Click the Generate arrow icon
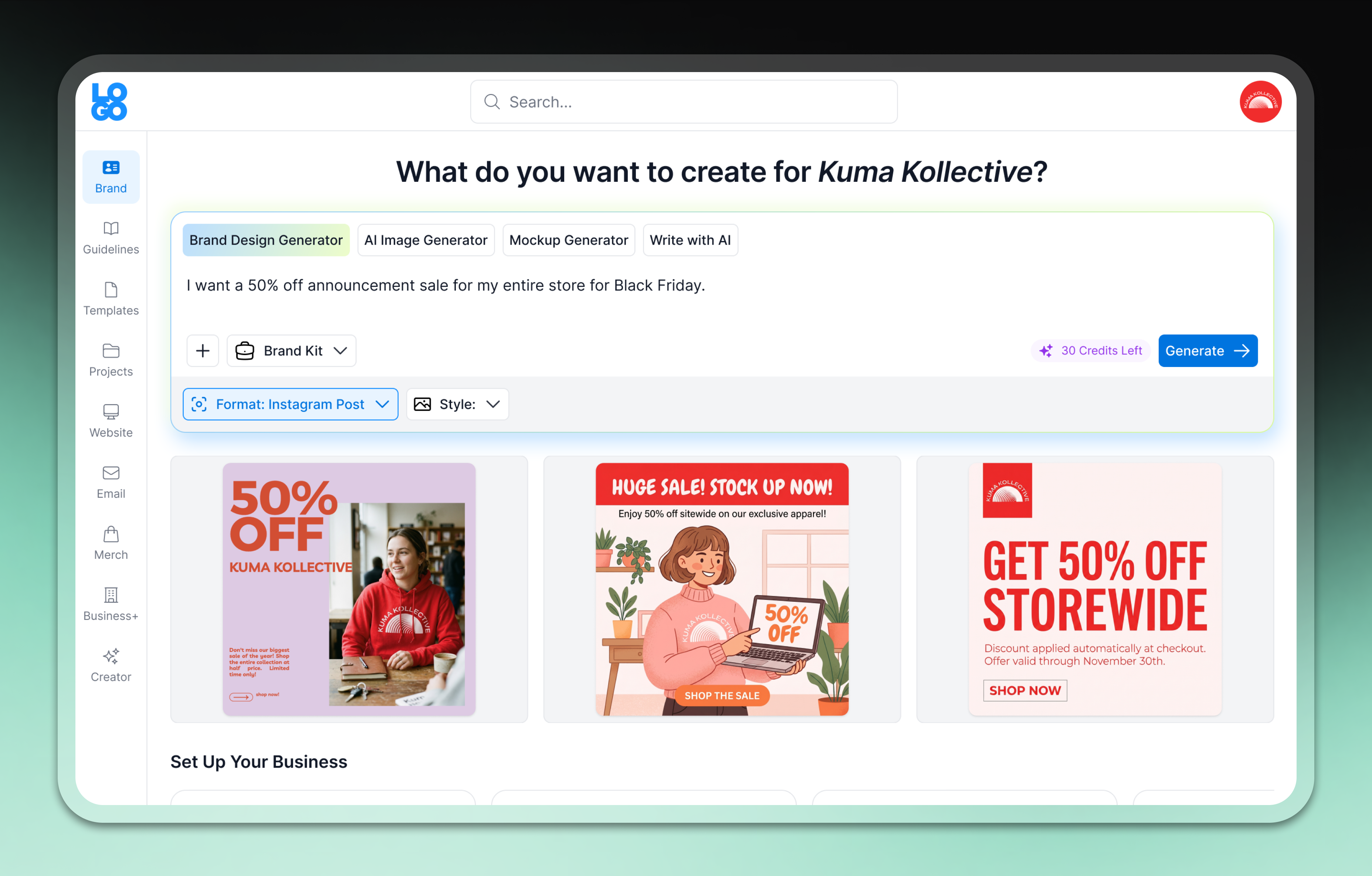1372x876 pixels. pos(1241,351)
